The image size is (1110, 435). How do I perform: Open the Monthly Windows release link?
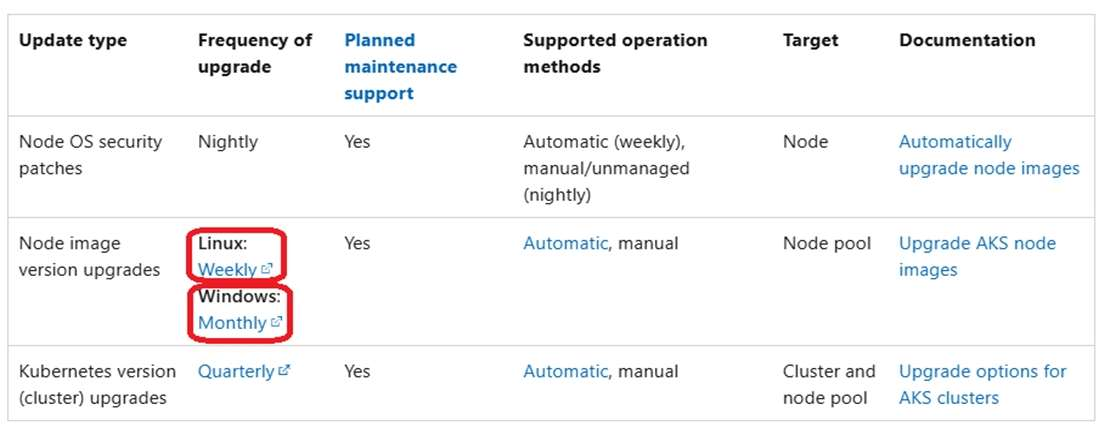[x=232, y=323]
